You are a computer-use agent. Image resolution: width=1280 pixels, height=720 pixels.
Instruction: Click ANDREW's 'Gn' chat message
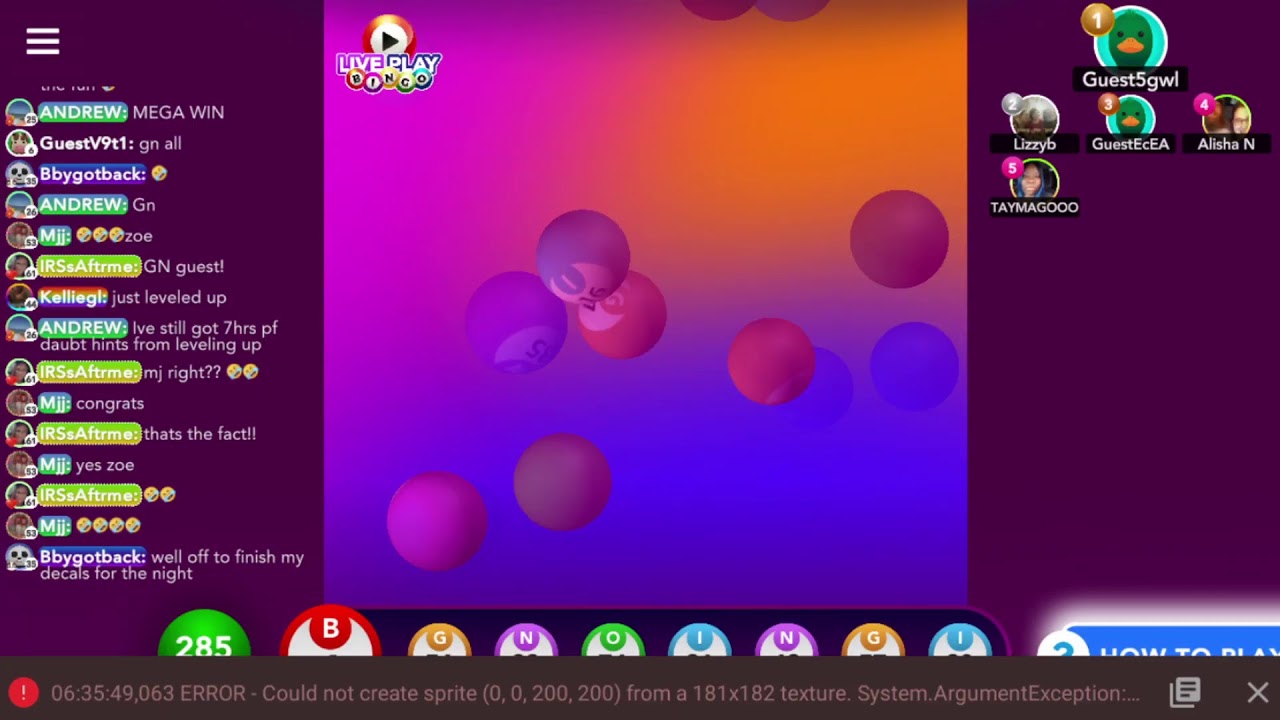(x=144, y=204)
